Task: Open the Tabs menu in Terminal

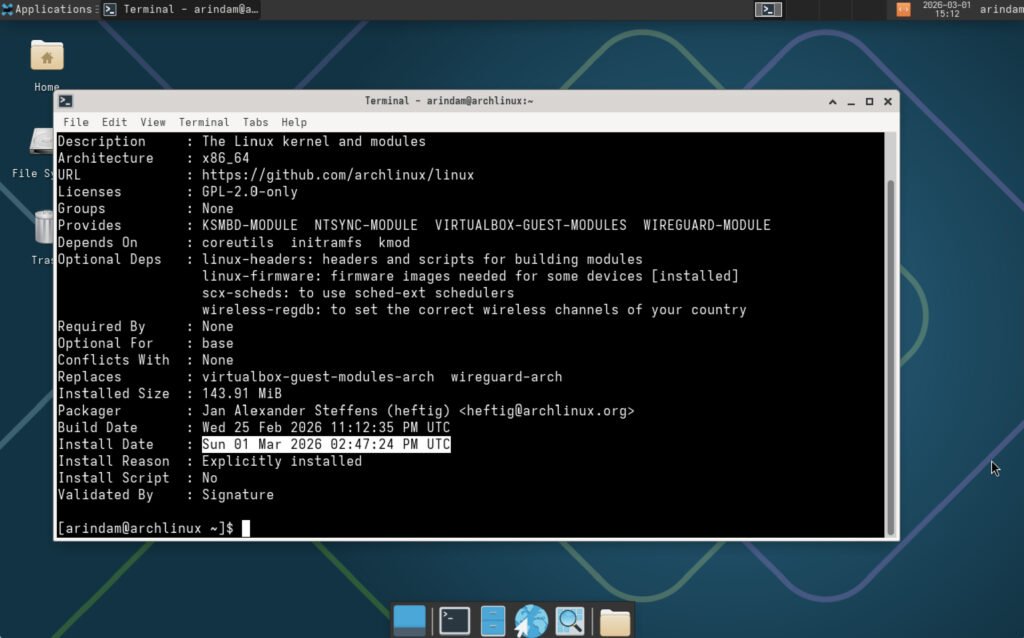Action: click(255, 121)
